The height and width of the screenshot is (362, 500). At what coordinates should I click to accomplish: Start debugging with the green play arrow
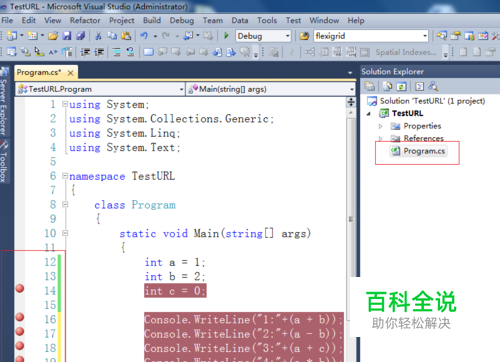pos(226,36)
